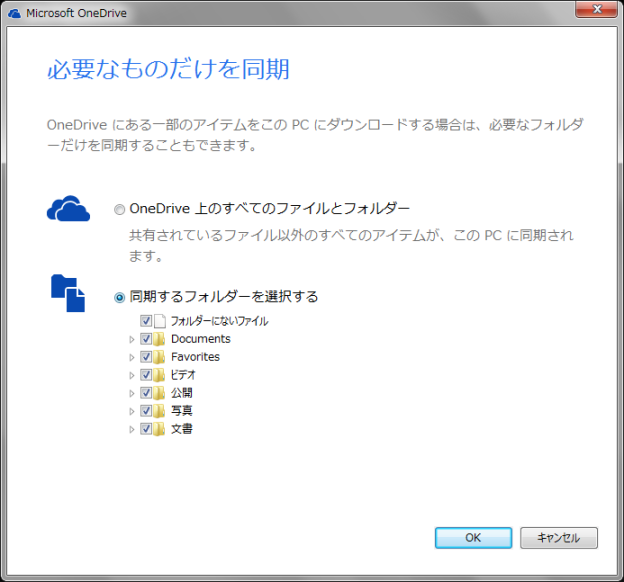Click the キャンセル button
The width and height of the screenshot is (624, 582).
[559, 538]
